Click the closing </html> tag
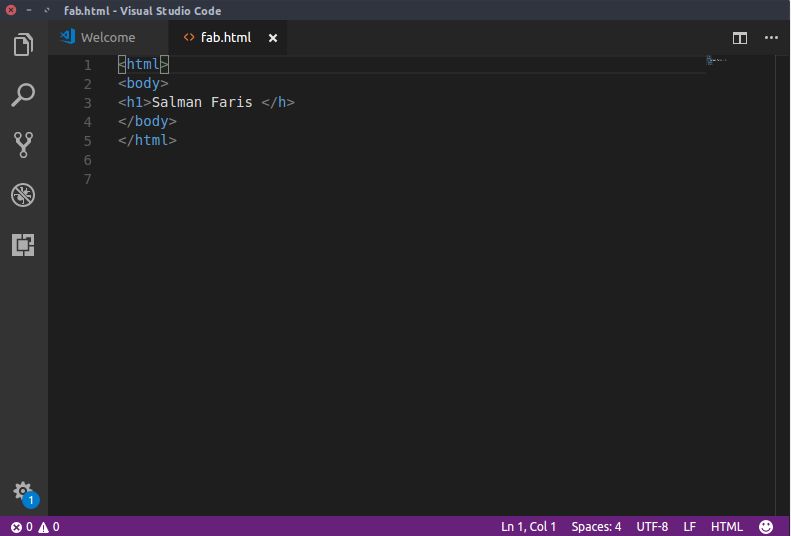This screenshot has height=536, width=791. 147,140
